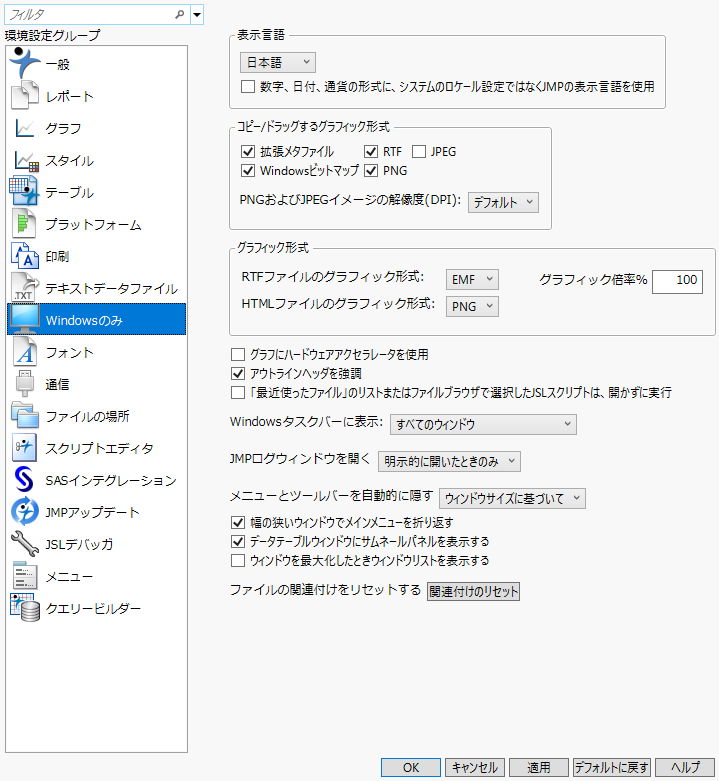This screenshot has height=781, width=719.
Task: Select the プラットフォーム icon
Action: point(24,224)
